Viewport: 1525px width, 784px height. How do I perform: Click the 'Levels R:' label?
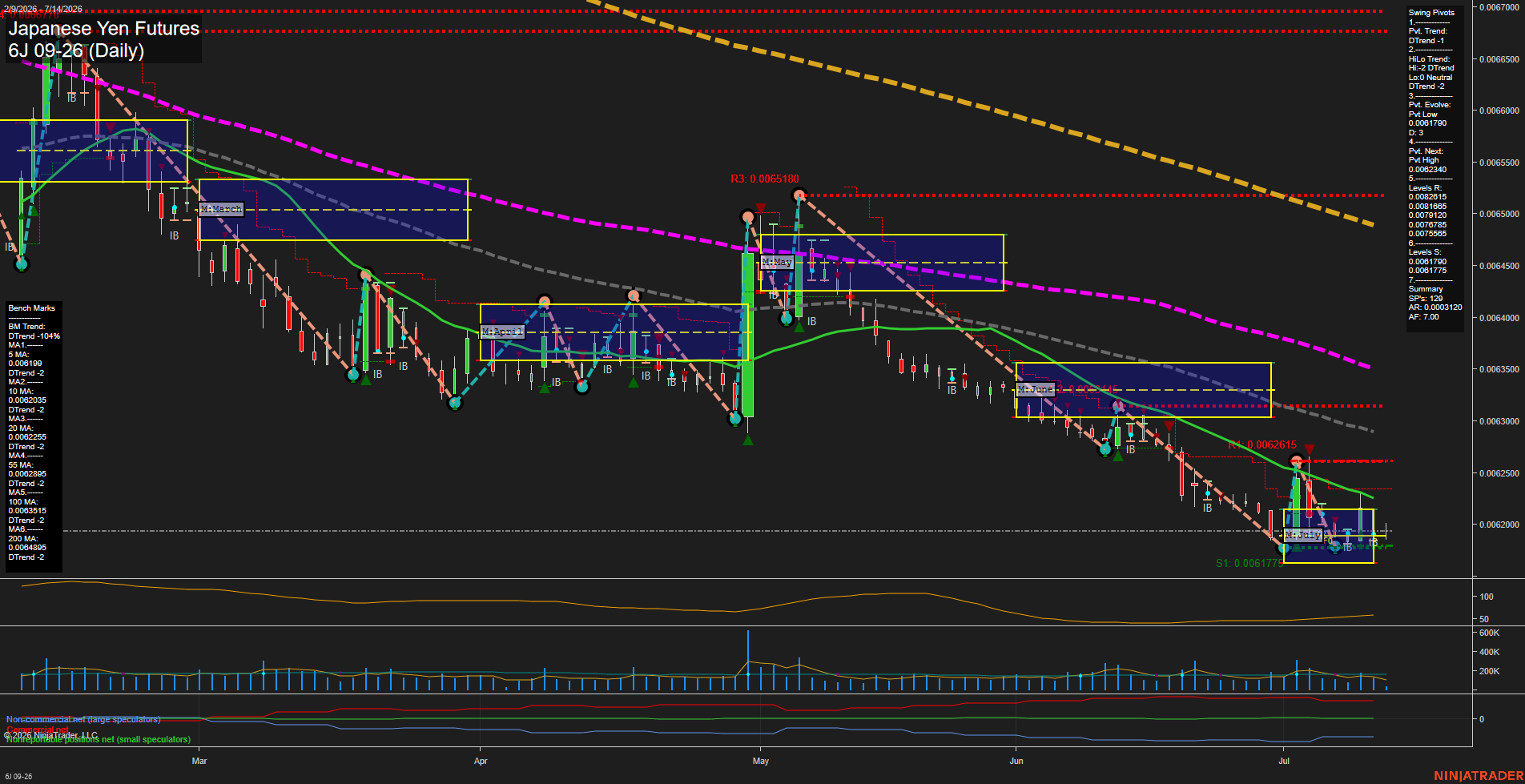point(1425,188)
